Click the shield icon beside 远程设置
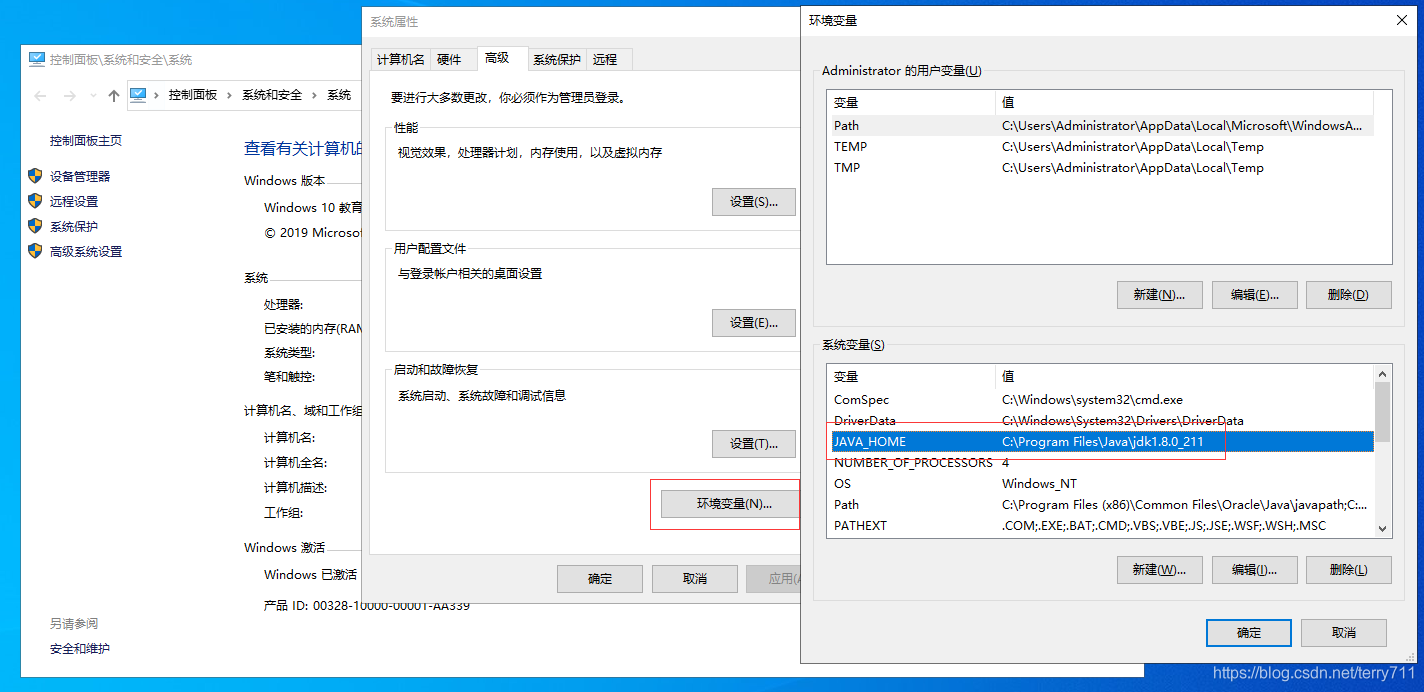Image resolution: width=1424 pixels, height=692 pixels. click(x=37, y=200)
